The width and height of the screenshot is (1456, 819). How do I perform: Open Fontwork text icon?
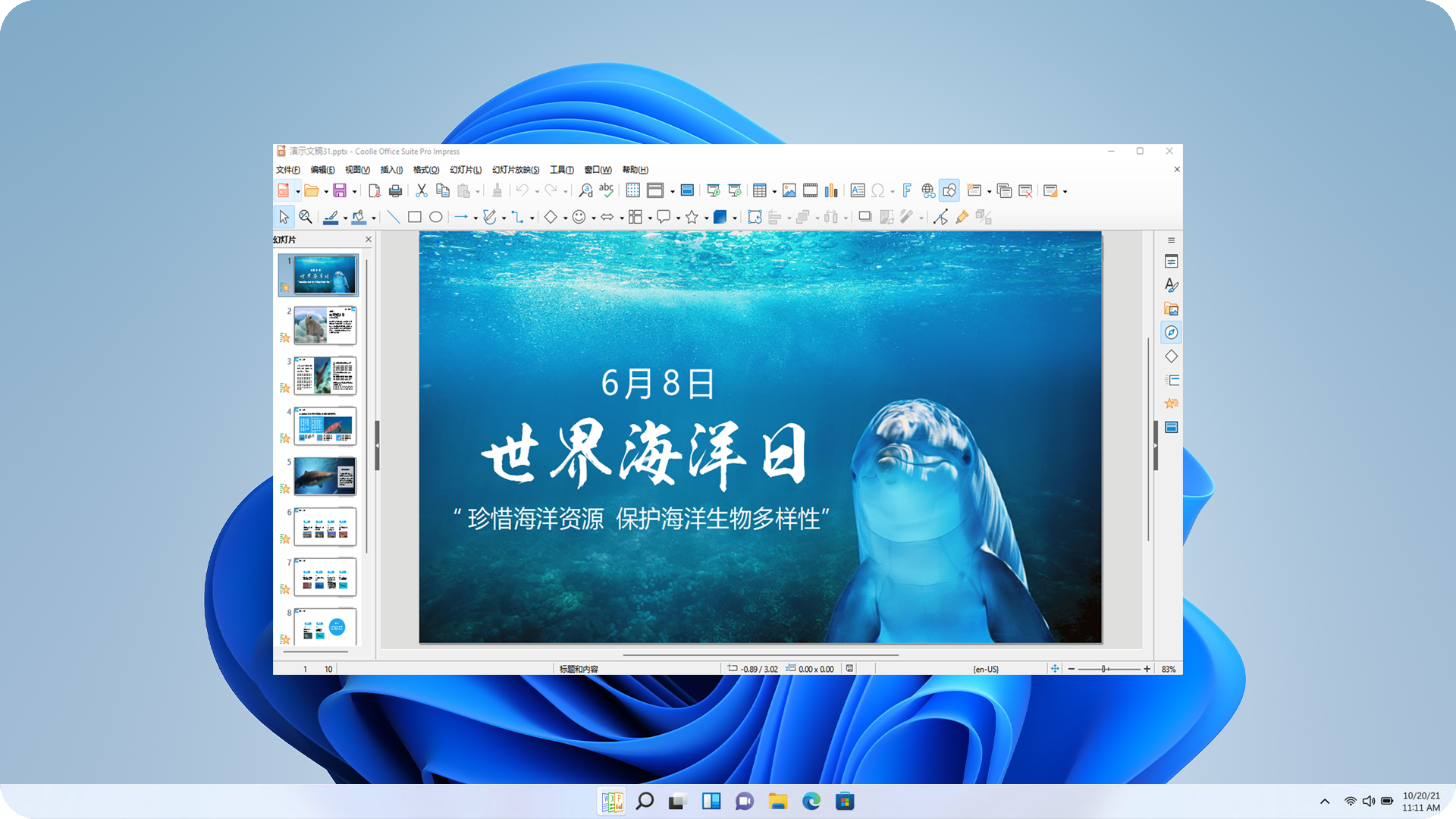coord(907,190)
